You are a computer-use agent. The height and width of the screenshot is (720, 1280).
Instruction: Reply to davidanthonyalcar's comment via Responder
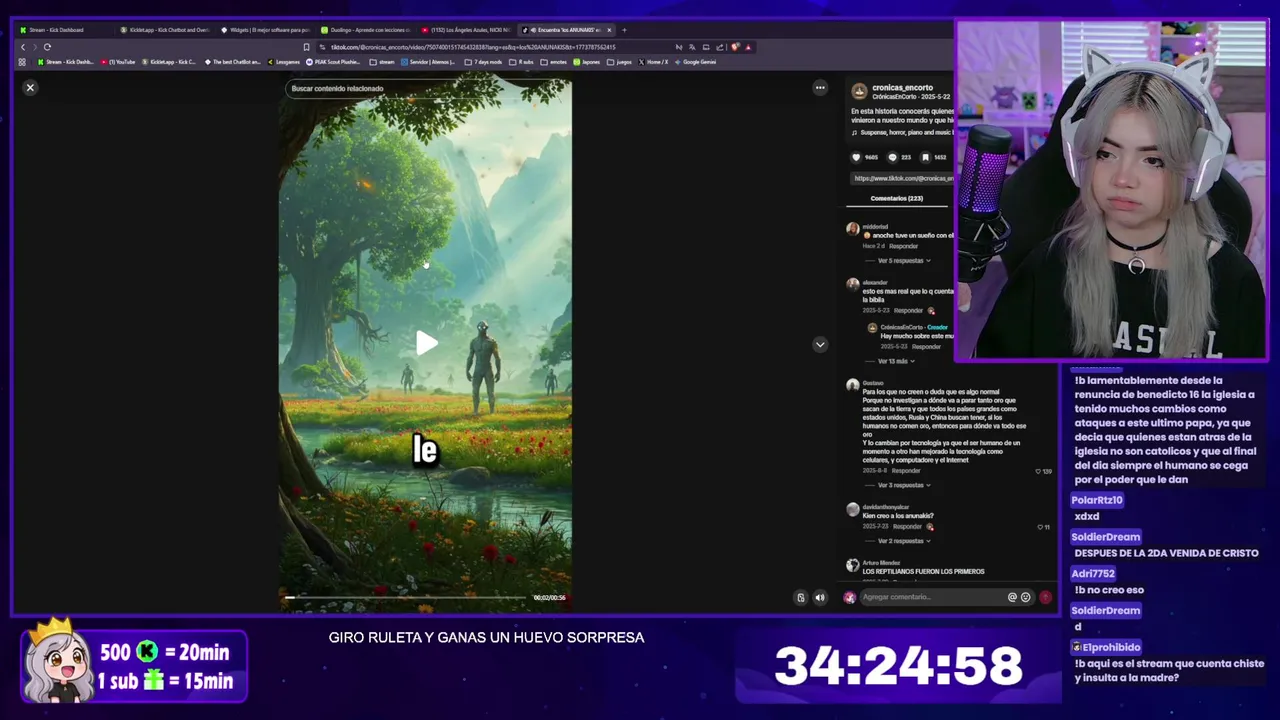(908, 526)
